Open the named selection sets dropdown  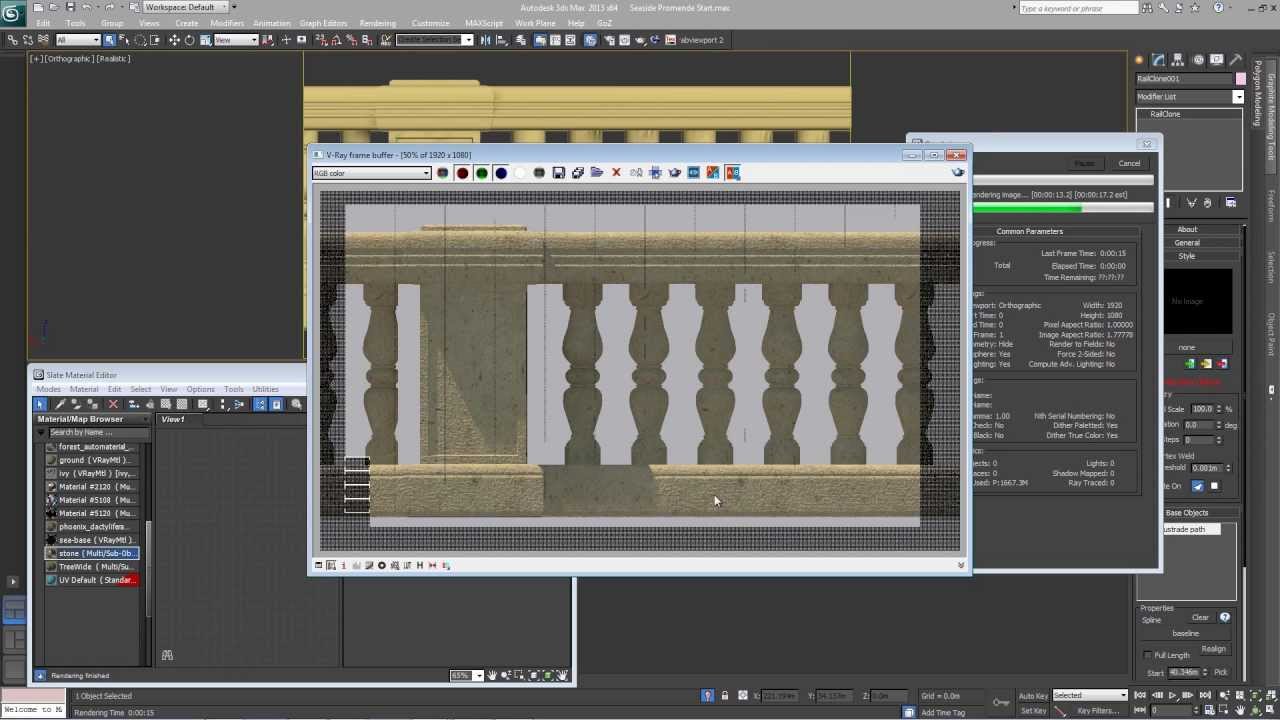pyautogui.click(x=434, y=40)
